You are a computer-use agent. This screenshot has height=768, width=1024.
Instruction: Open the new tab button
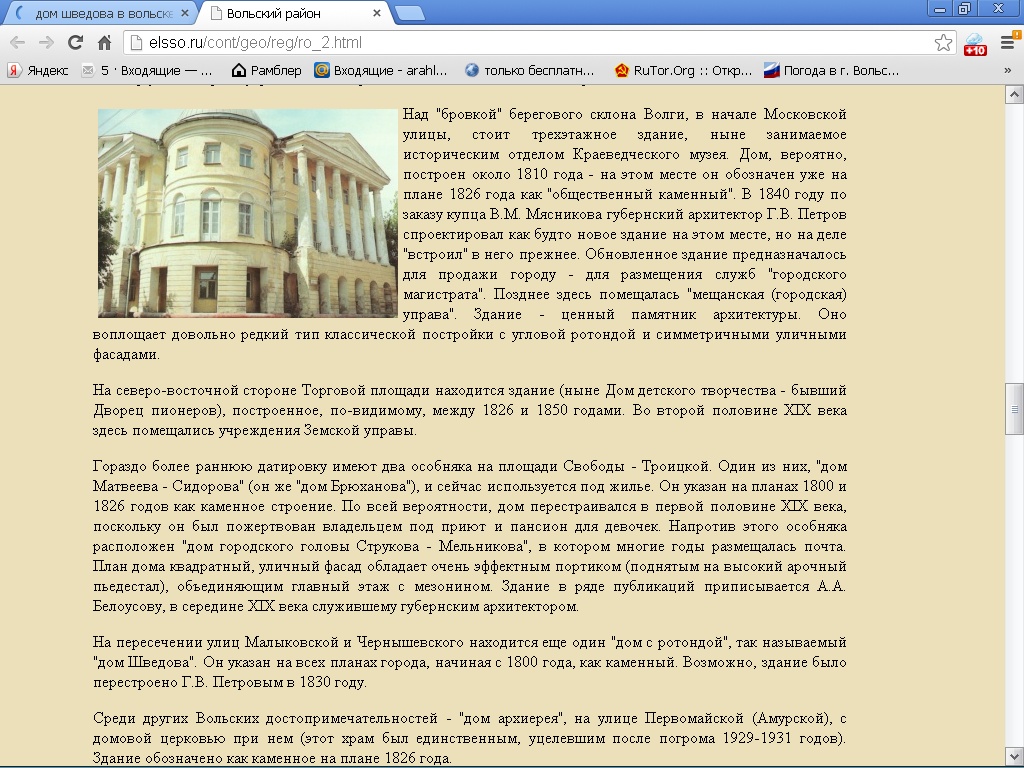[x=409, y=13]
